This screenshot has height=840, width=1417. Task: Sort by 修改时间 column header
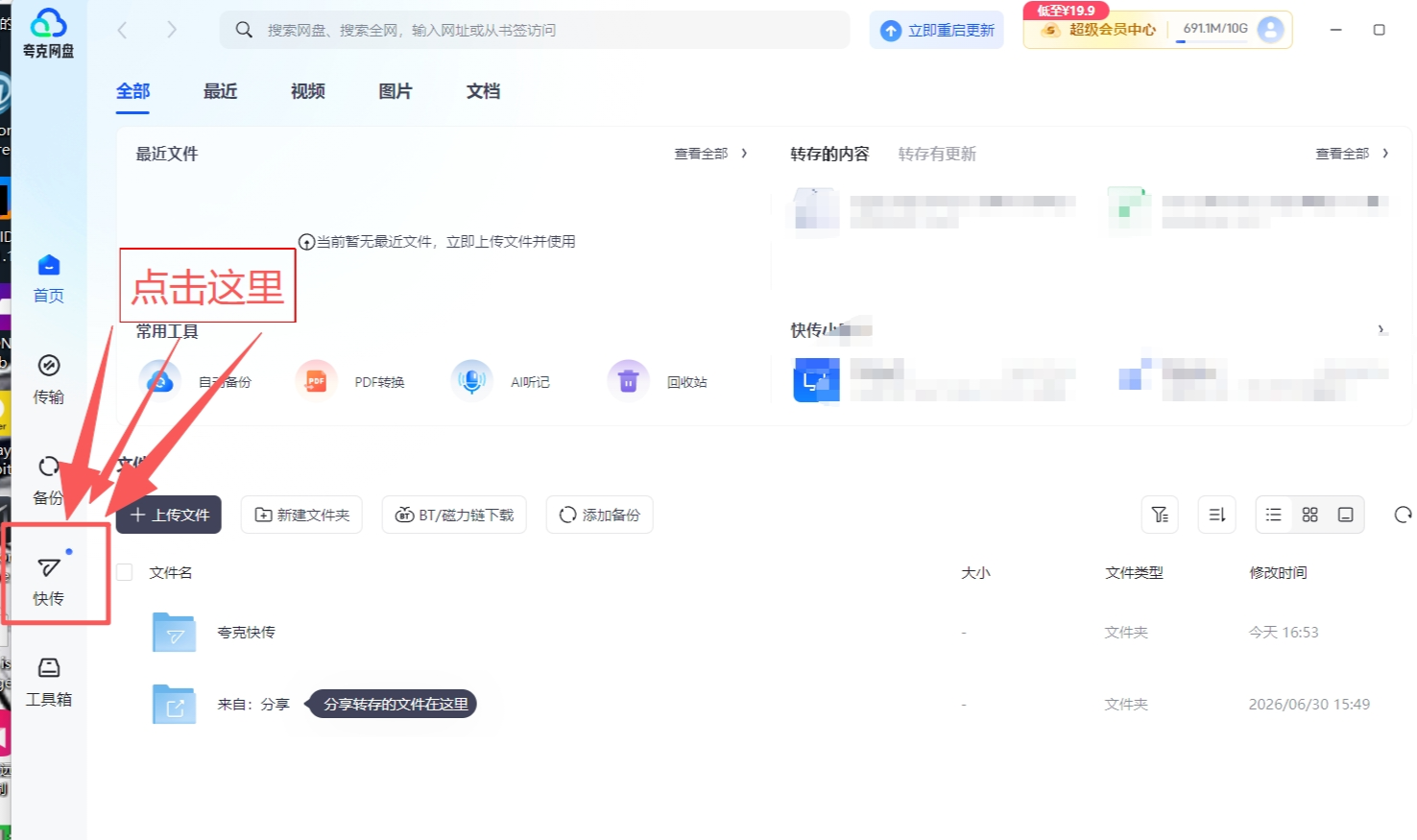[x=1278, y=572]
